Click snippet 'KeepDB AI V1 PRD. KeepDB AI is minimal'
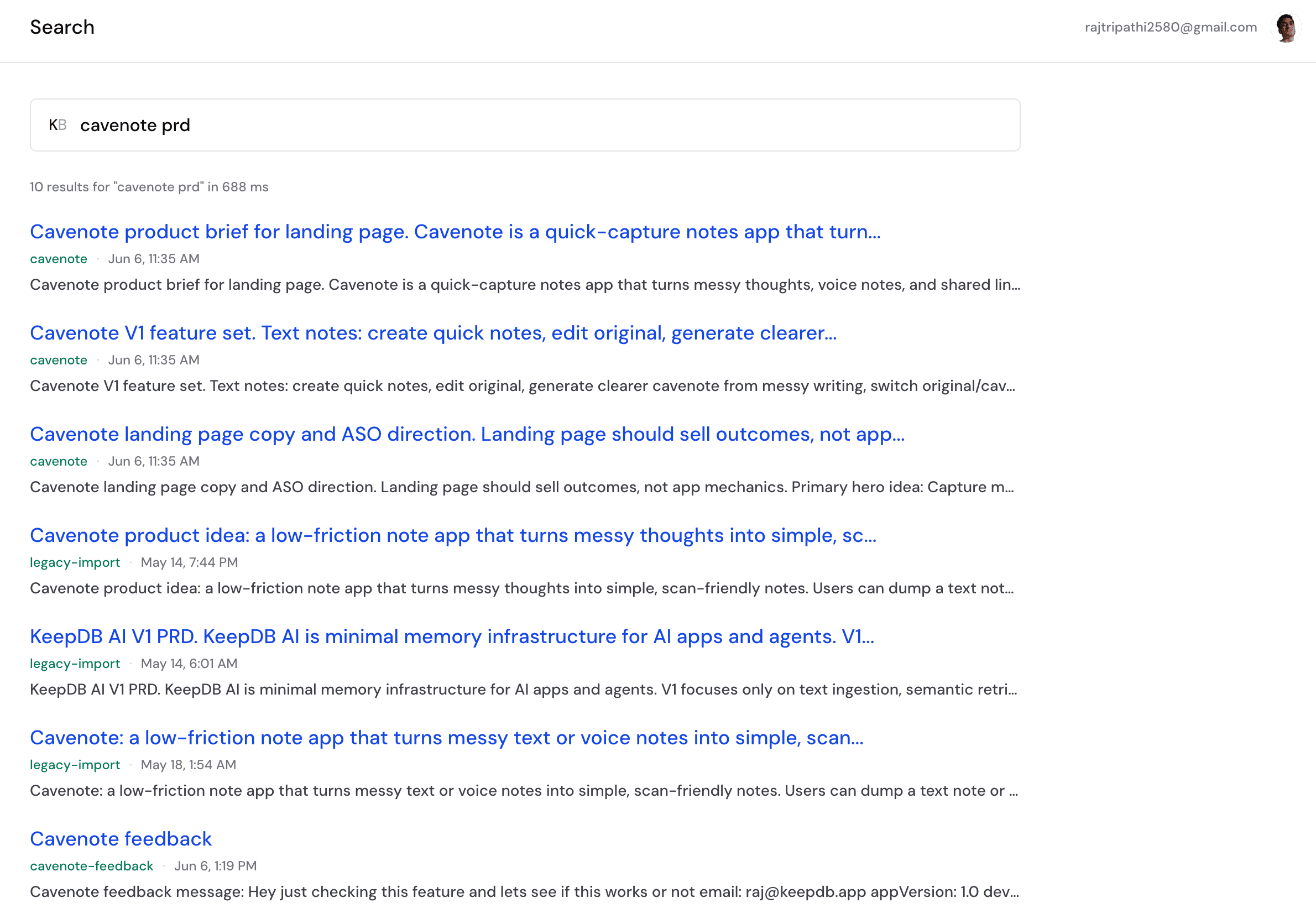This screenshot has height=908, width=1316. click(x=523, y=690)
